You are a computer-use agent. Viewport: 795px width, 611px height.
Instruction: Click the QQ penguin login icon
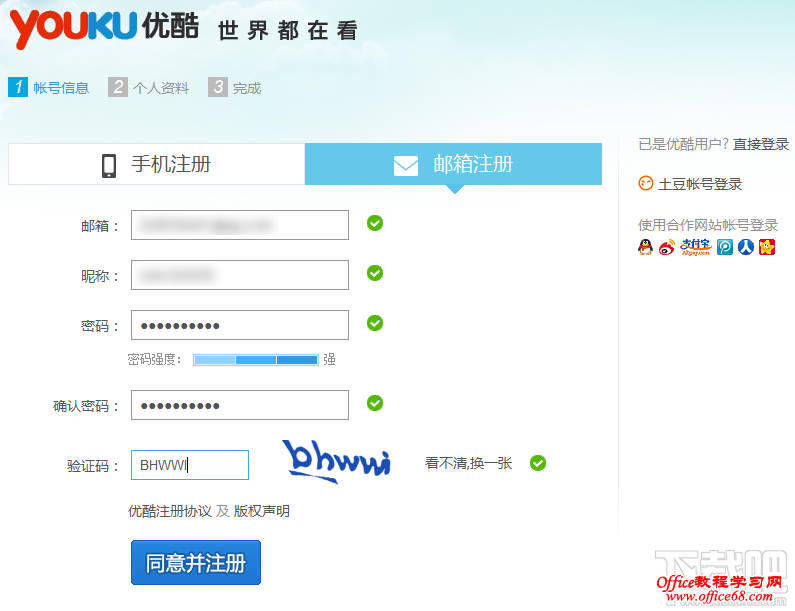pyautogui.click(x=645, y=247)
